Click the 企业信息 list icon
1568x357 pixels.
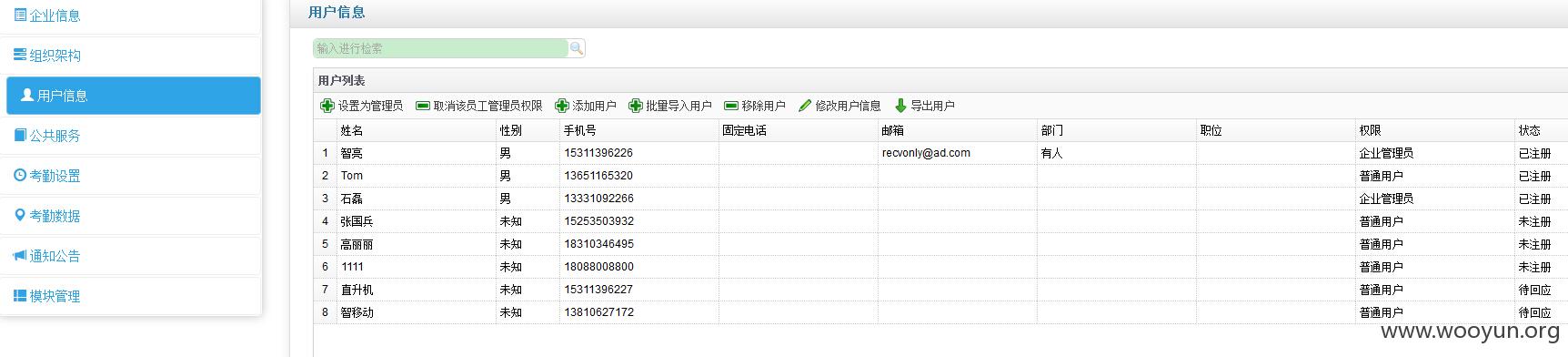[20, 15]
